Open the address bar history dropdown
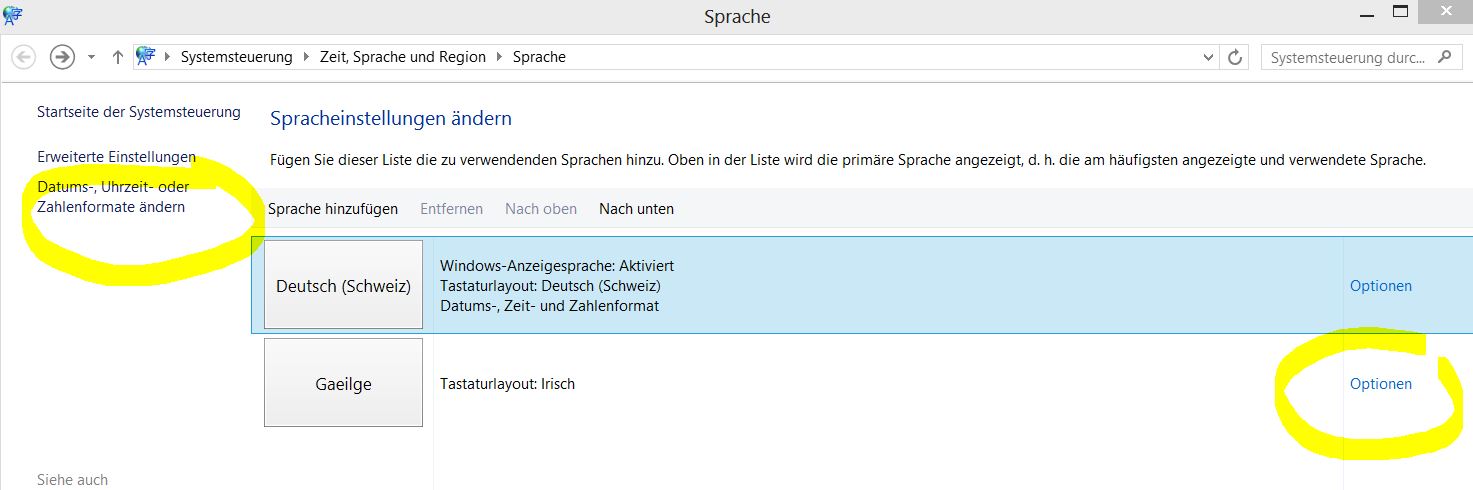This screenshot has height=490, width=1473. [x=1209, y=58]
